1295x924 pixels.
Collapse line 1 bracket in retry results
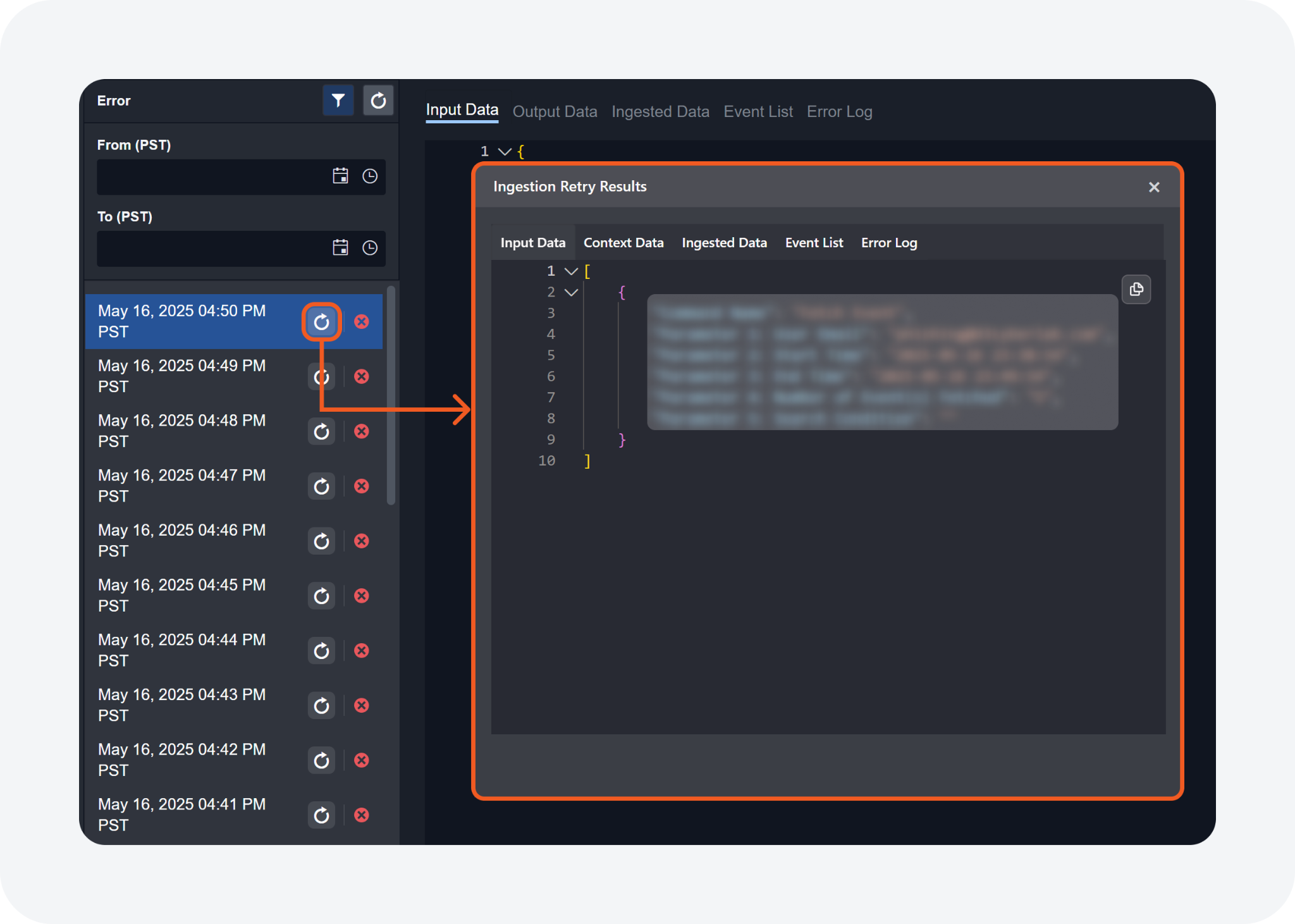tap(571, 271)
